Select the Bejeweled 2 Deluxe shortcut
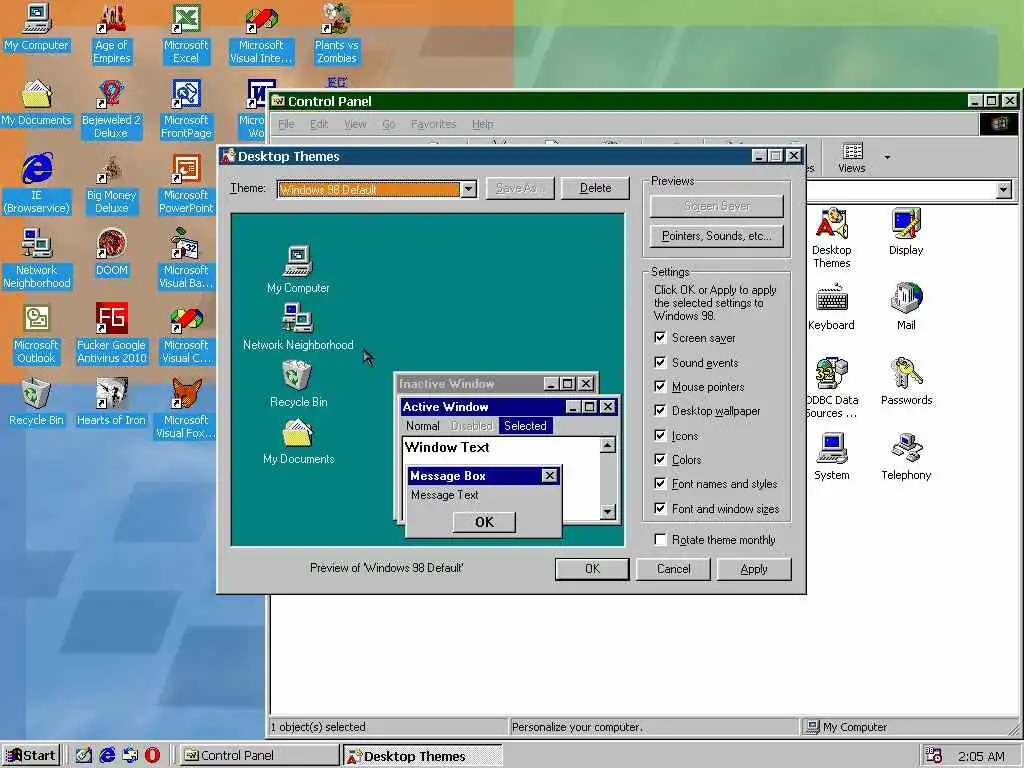The image size is (1024, 768). tap(112, 109)
